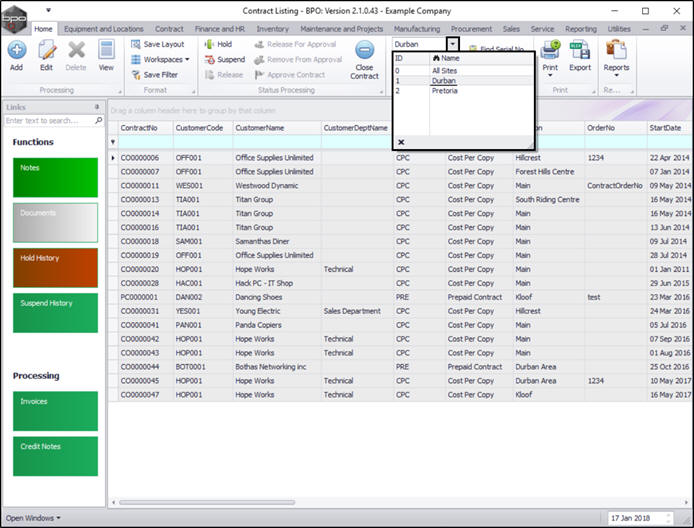Click the Hold History tile

click(55, 268)
